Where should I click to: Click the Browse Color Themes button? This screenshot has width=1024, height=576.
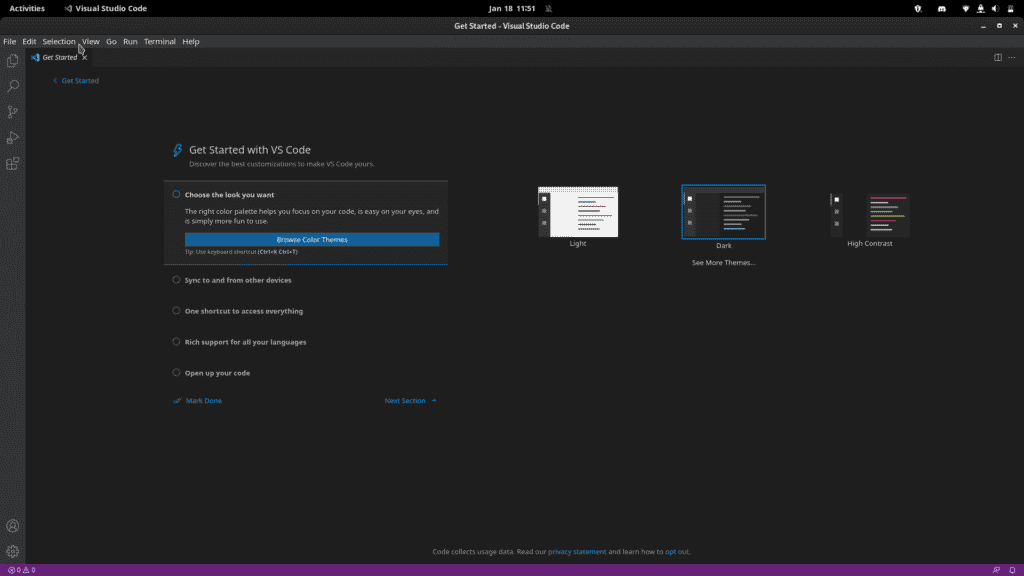311,239
